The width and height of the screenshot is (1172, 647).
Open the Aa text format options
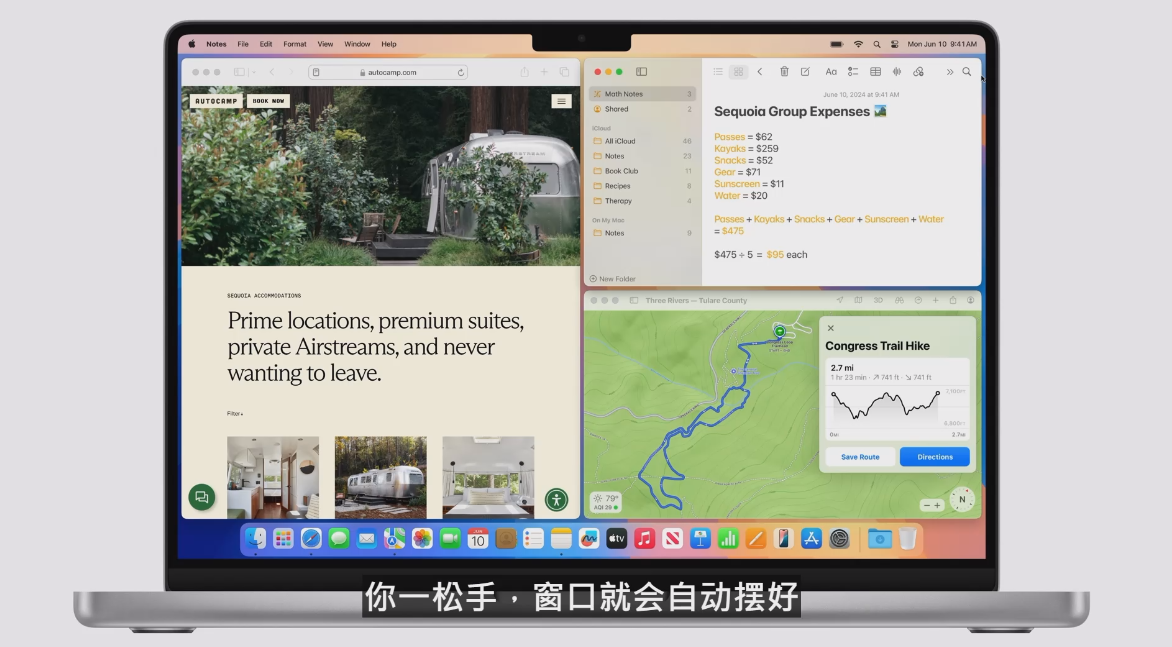click(x=831, y=72)
